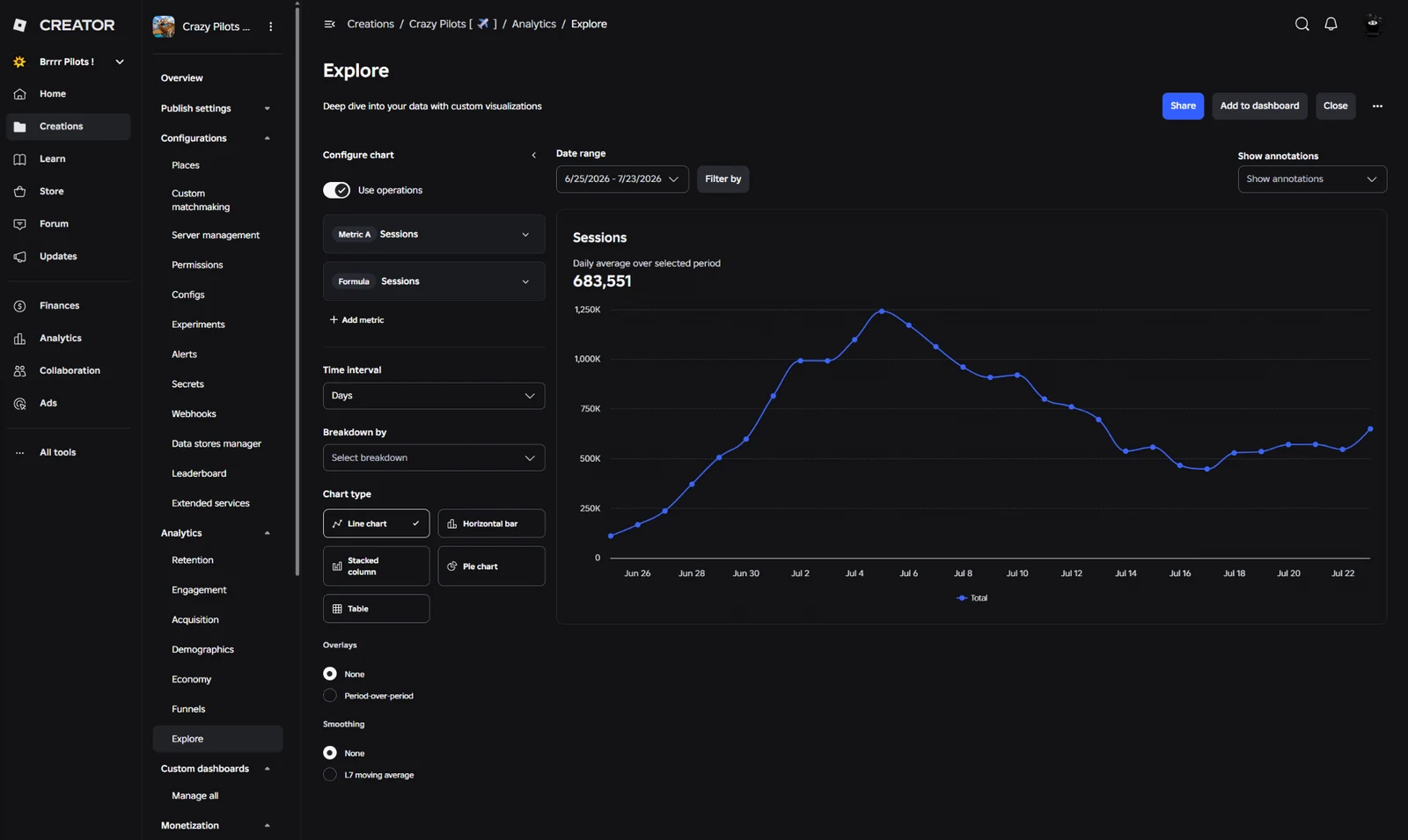Collapse the Monetization section
Screen dimensions: 1408x840
[x=268, y=825]
